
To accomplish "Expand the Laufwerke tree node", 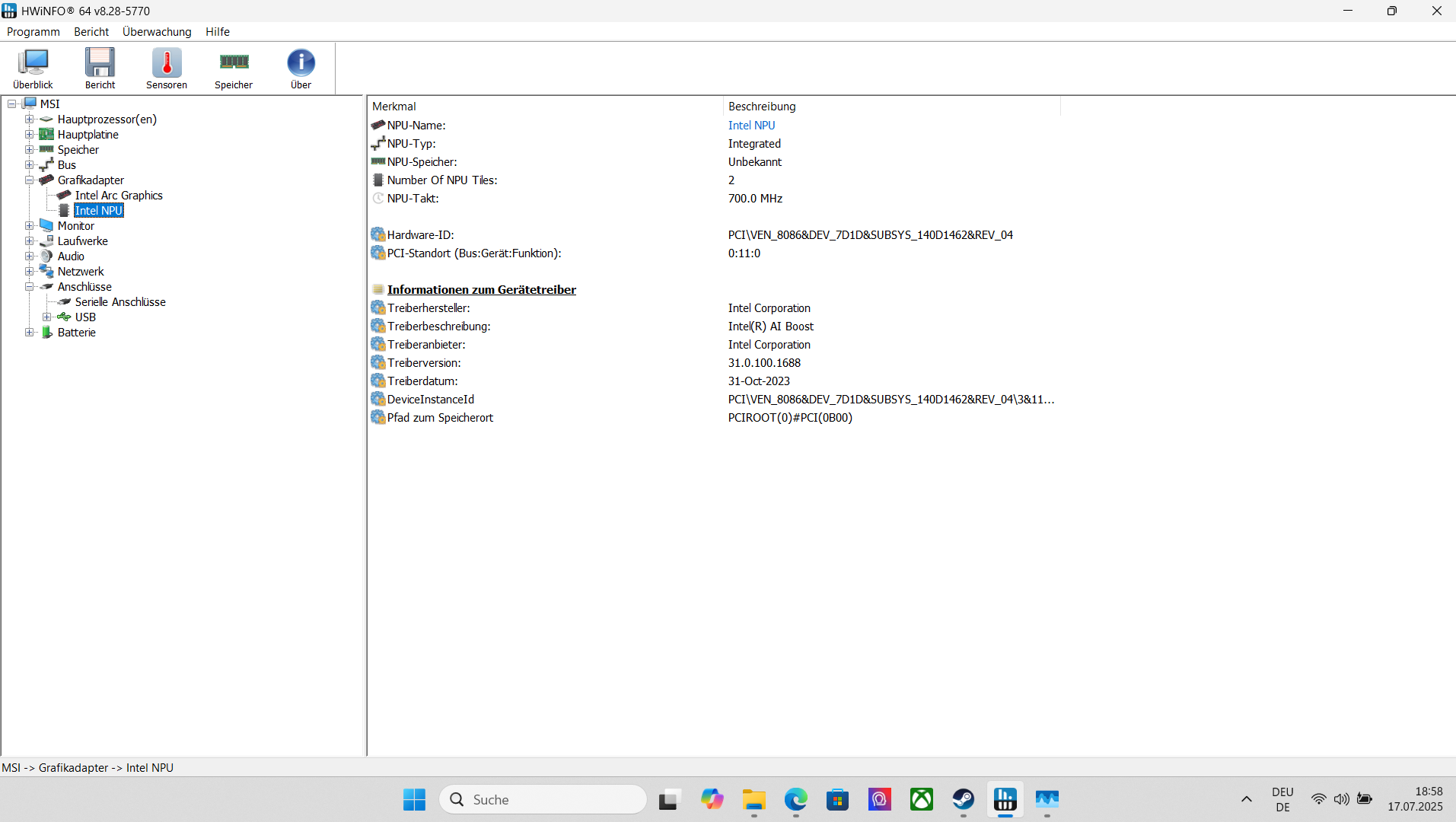I will pos(29,241).
